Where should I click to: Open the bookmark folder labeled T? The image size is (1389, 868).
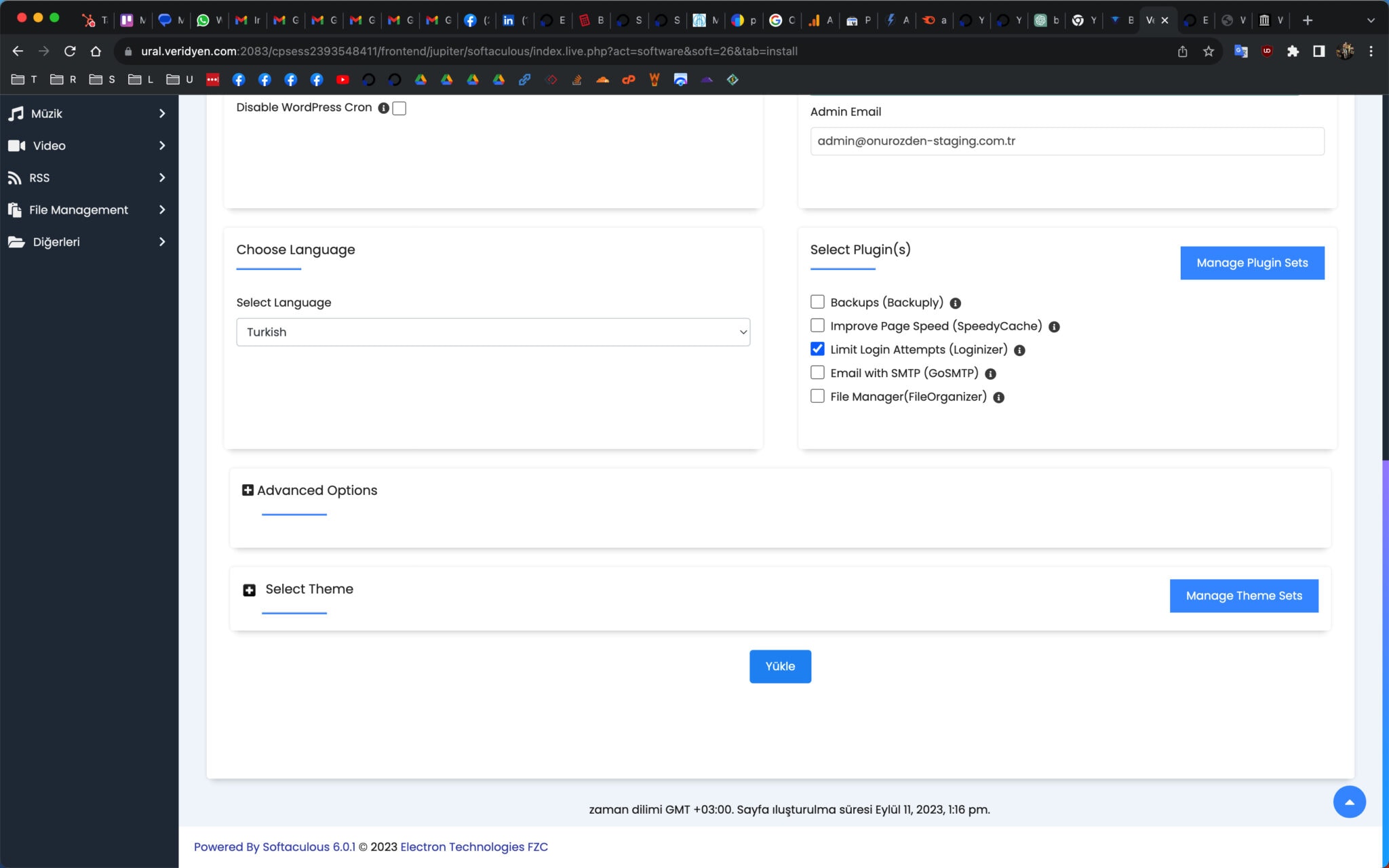click(x=24, y=80)
